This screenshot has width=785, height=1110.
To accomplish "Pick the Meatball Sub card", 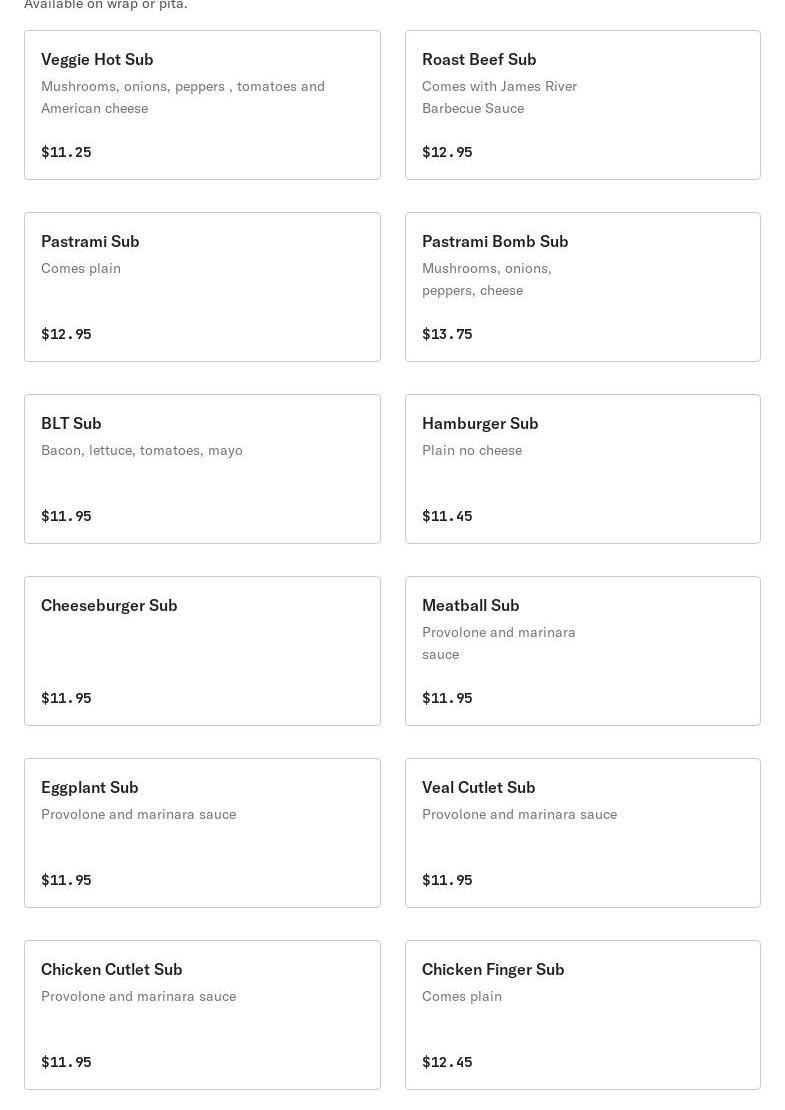I will coord(582,651).
